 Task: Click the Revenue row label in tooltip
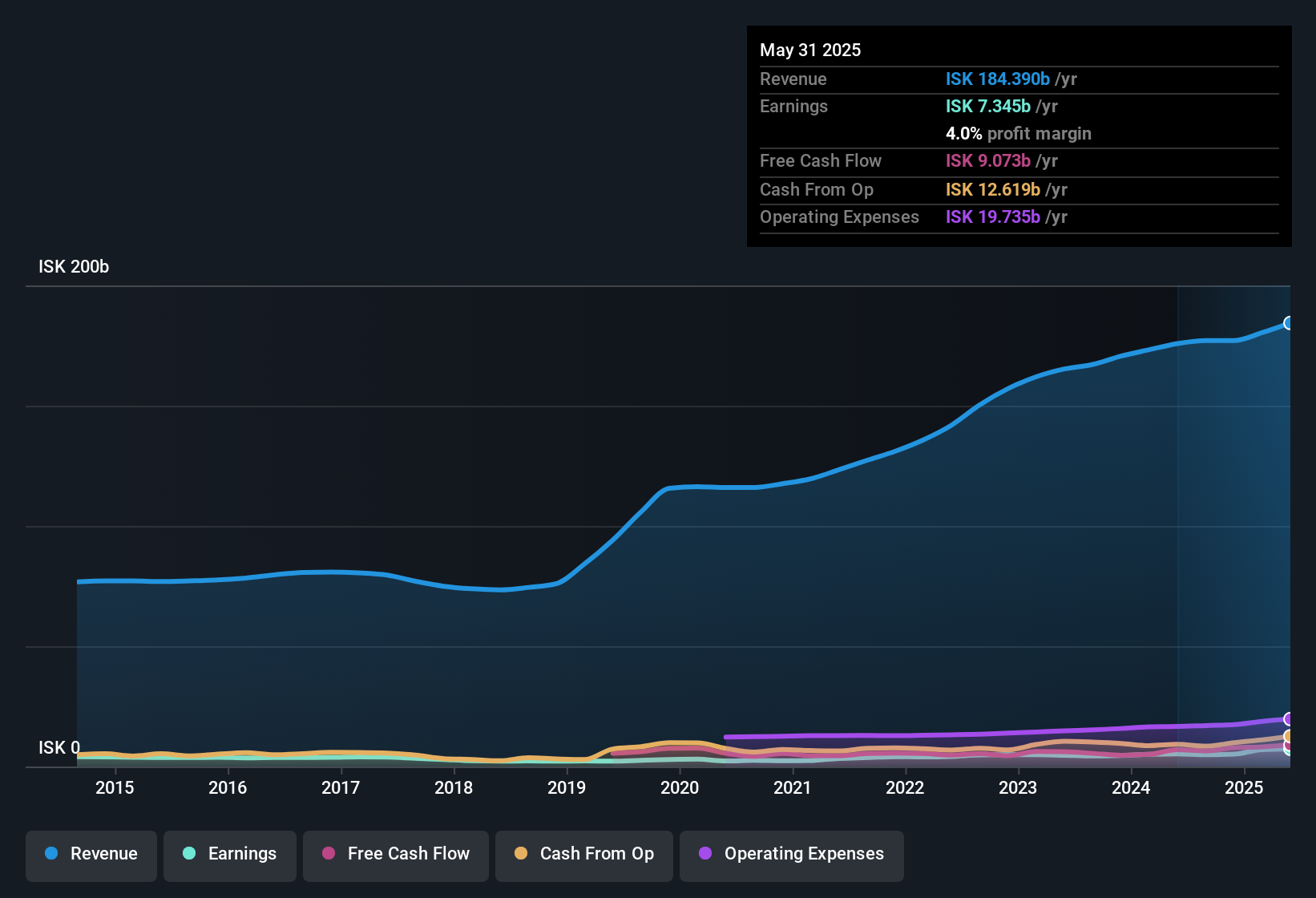[x=793, y=79]
